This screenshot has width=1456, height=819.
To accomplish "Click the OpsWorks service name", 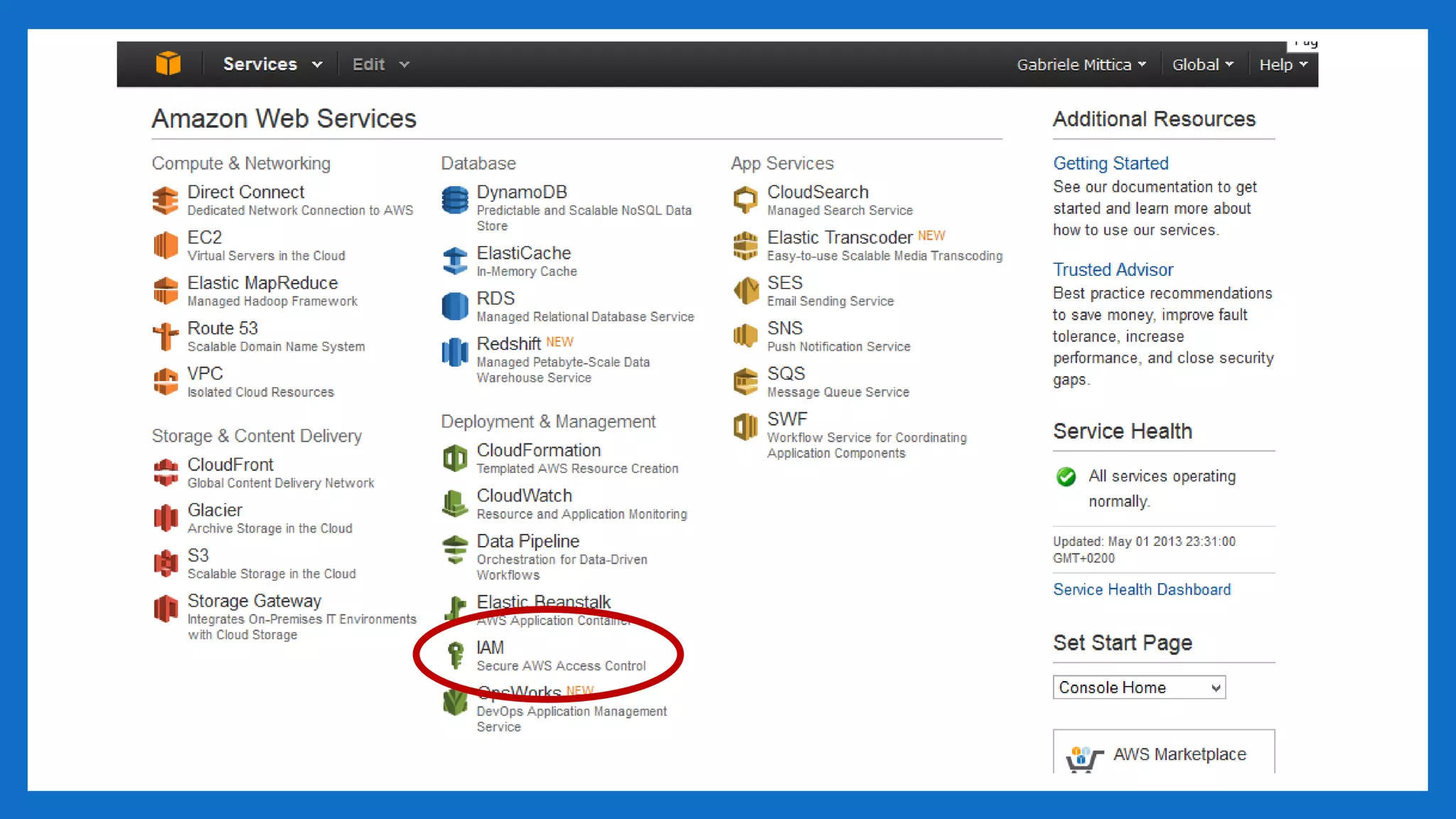I will pos(519,692).
